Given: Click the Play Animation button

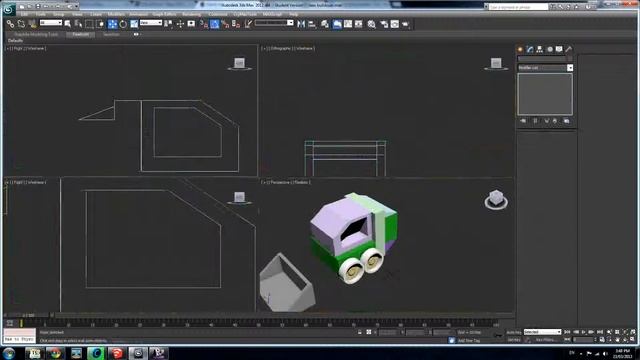Looking at the screenshot, I should tap(583, 332).
